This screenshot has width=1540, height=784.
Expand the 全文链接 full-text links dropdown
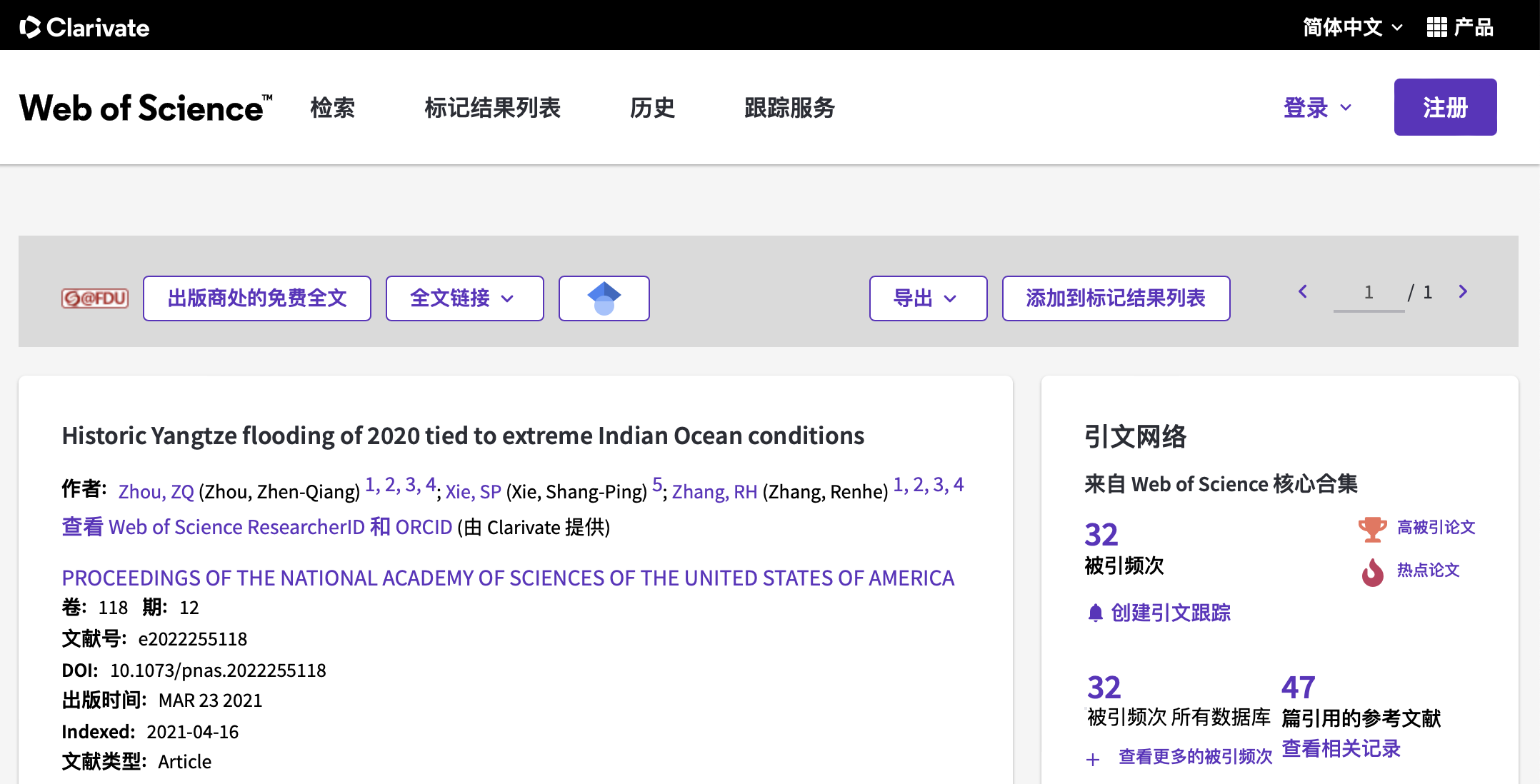(464, 298)
